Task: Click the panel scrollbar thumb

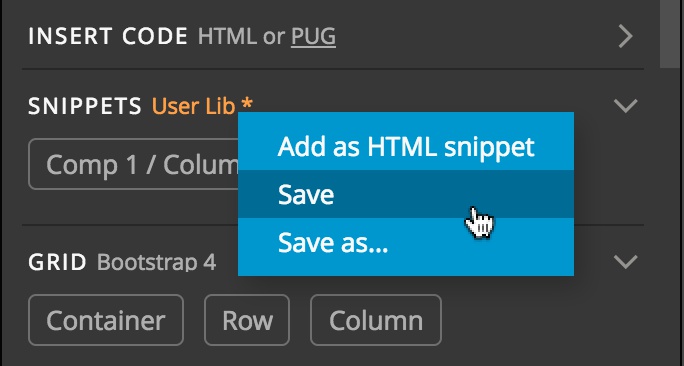Action: pyautogui.click(x=670, y=34)
